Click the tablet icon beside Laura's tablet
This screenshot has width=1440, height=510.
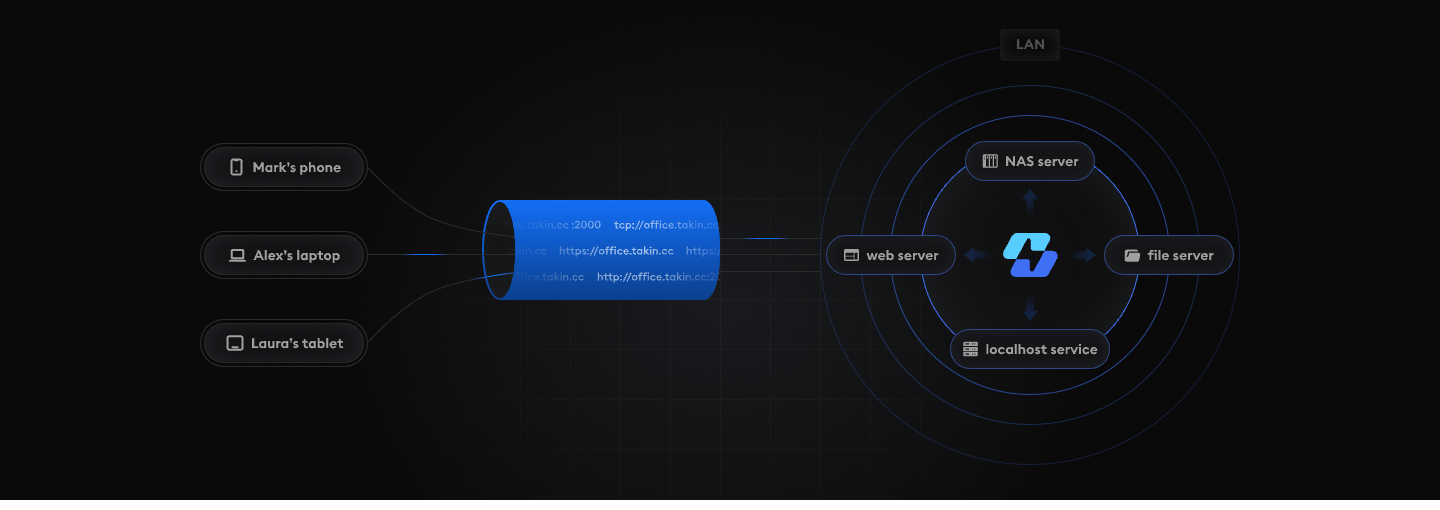pyautogui.click(x=235, y=343)
